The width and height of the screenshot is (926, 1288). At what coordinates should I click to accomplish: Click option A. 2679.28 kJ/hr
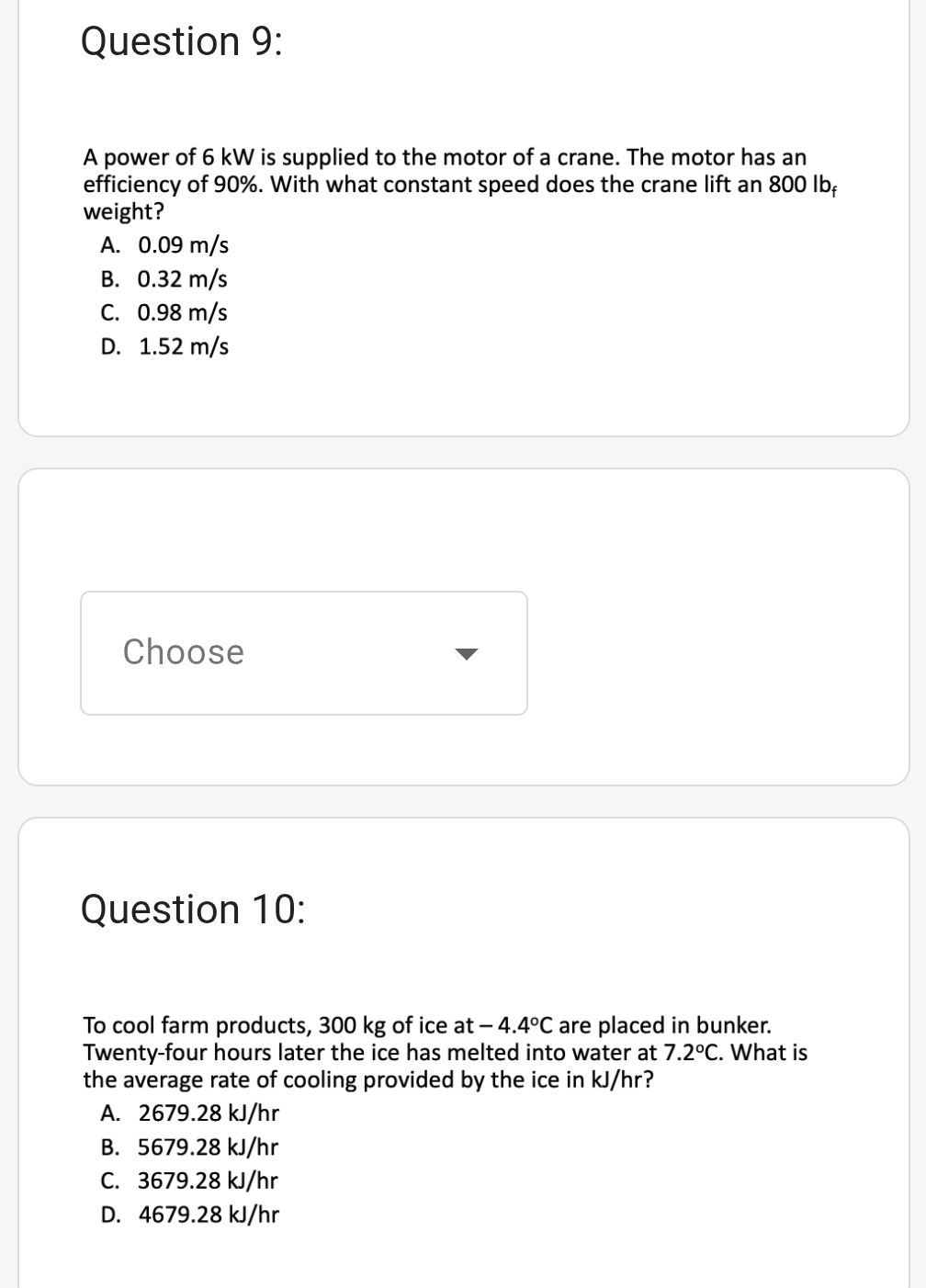[x=190, y=1113]
